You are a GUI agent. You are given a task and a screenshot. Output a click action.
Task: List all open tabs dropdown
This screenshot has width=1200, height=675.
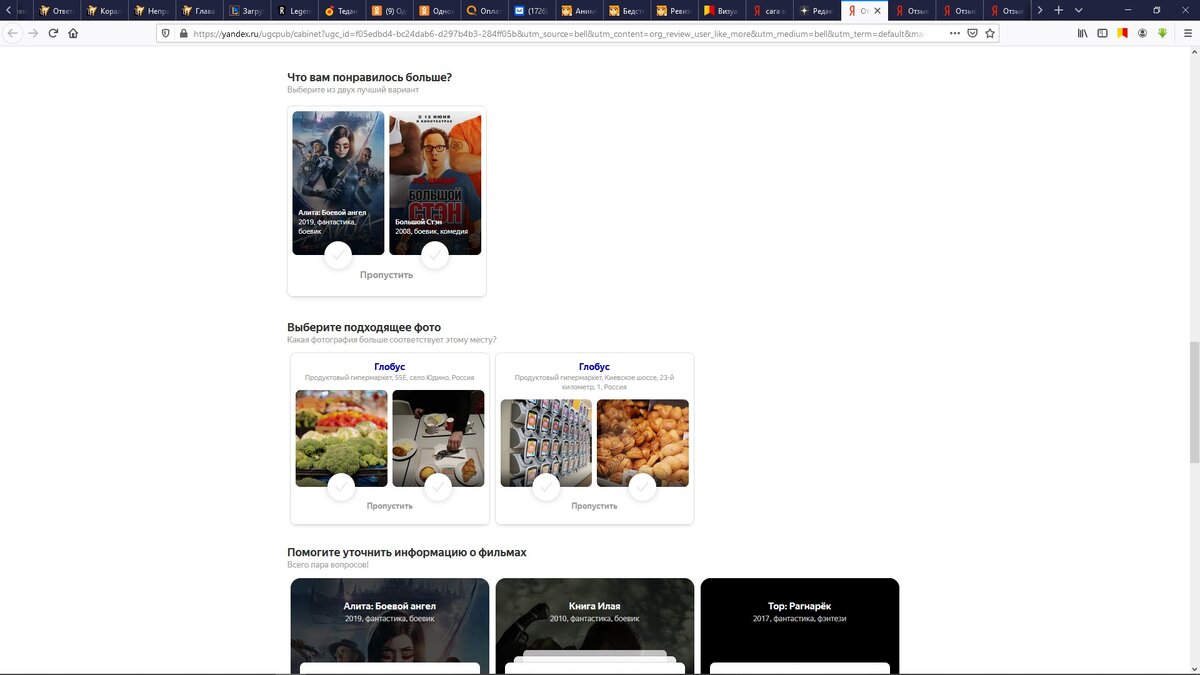pyautogui.click(x=1078, y=10)
